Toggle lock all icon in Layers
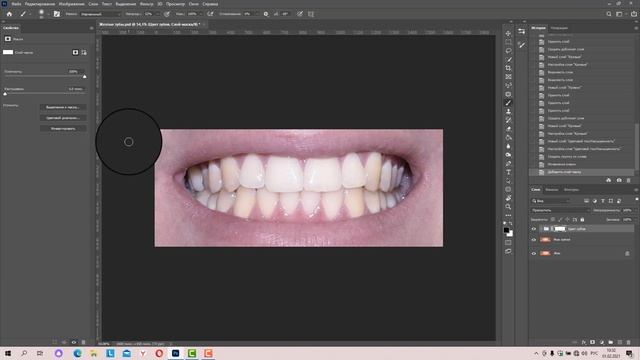The width and height of the screenshot is (640, 360). (x=582, y=220)
